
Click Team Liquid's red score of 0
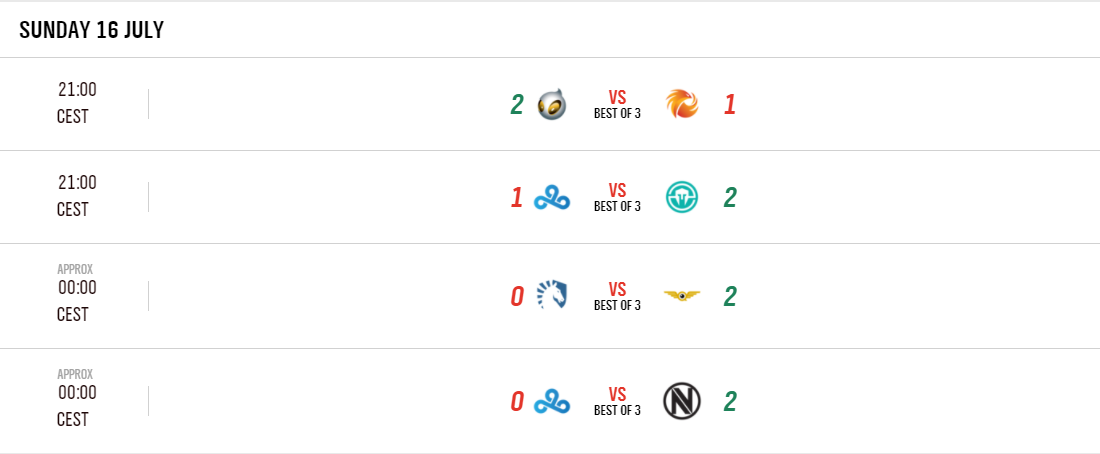point(516,296)
